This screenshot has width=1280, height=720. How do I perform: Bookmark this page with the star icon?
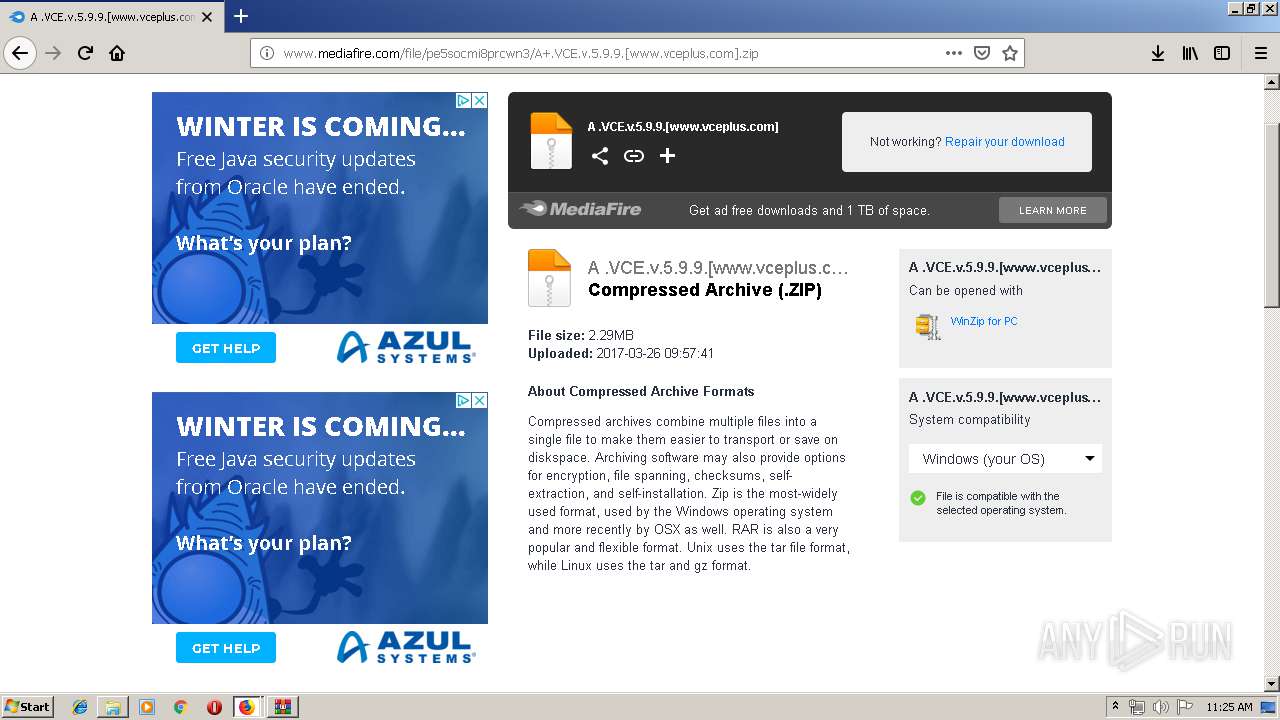pyautogui.click(x=1010, y=53)
